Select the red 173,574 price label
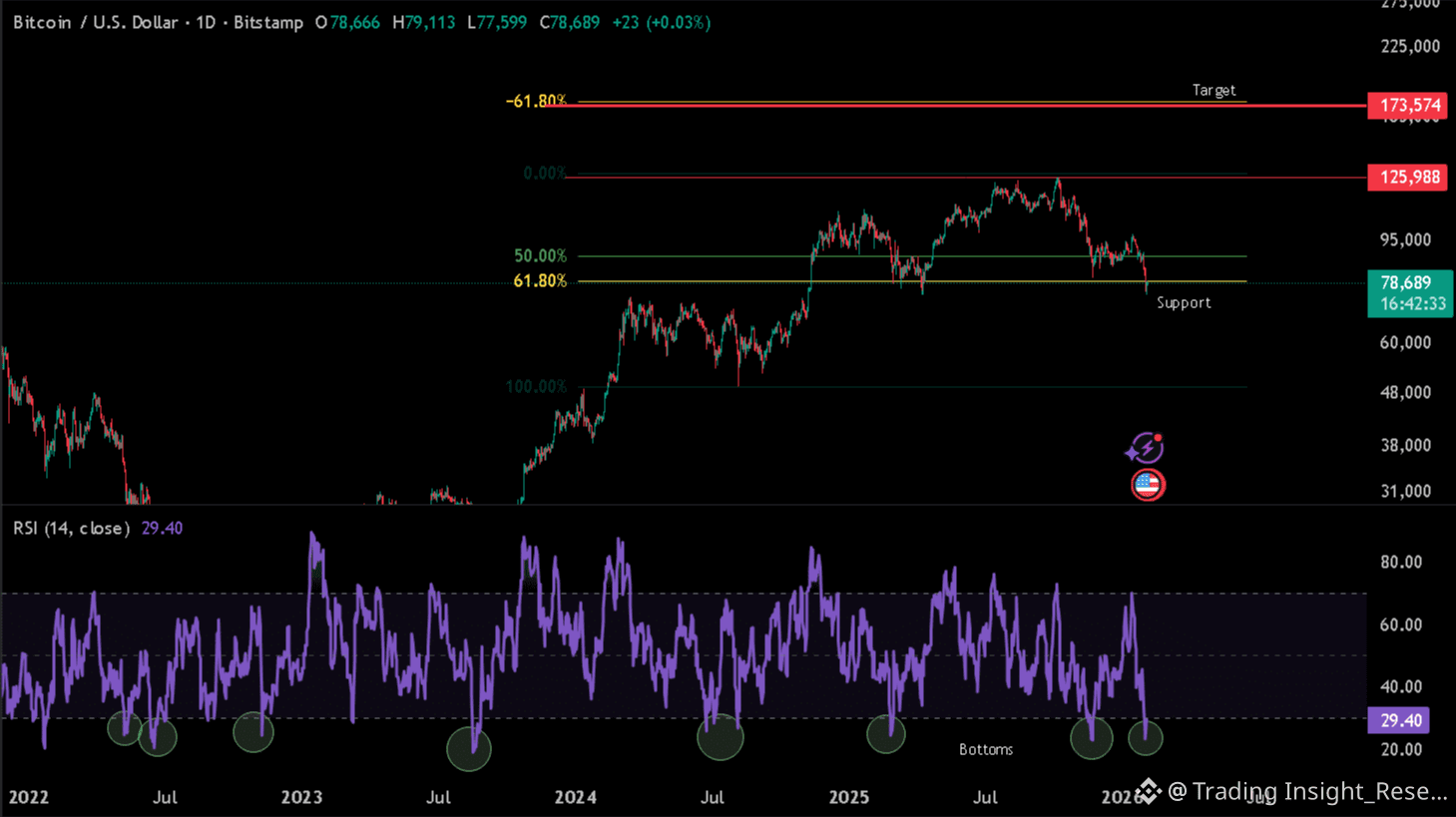 [1407, 105]
